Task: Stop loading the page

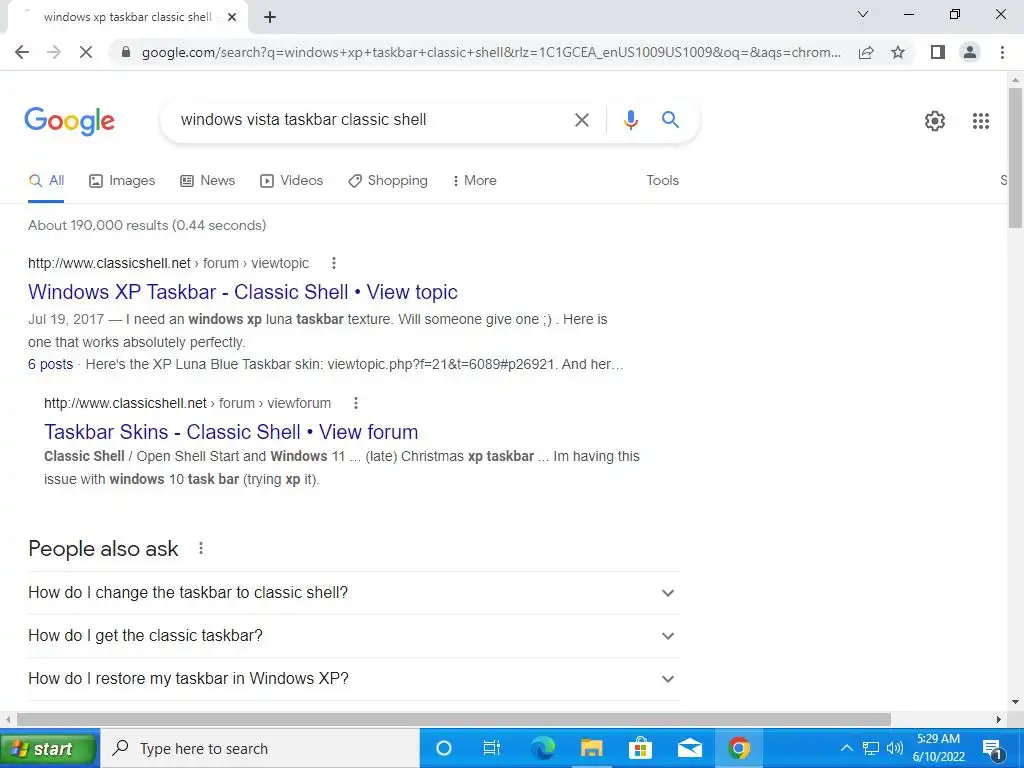Action: point(86,52)
